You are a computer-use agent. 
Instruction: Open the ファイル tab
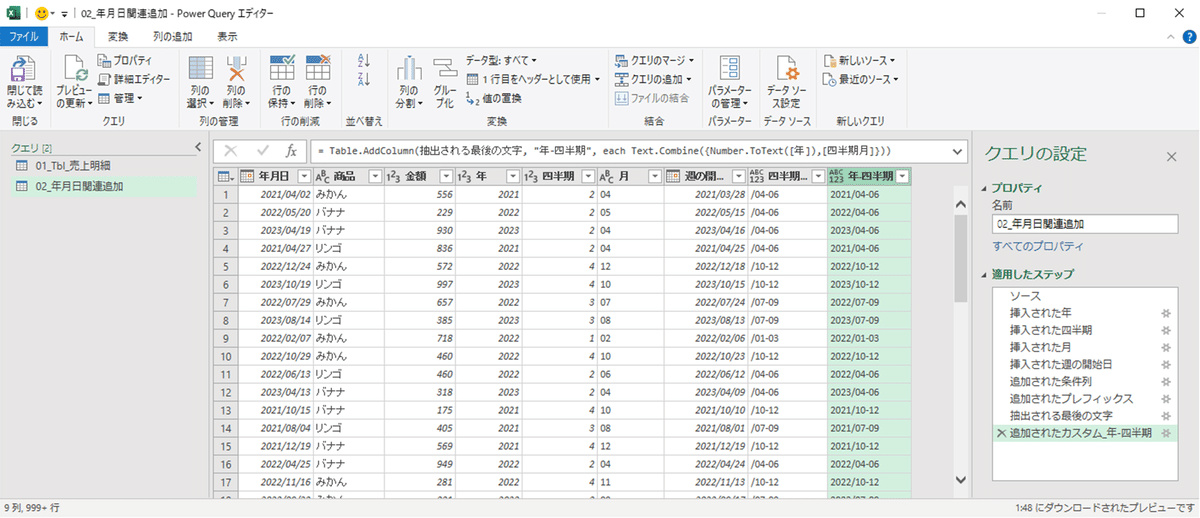[x=23, y=36]
